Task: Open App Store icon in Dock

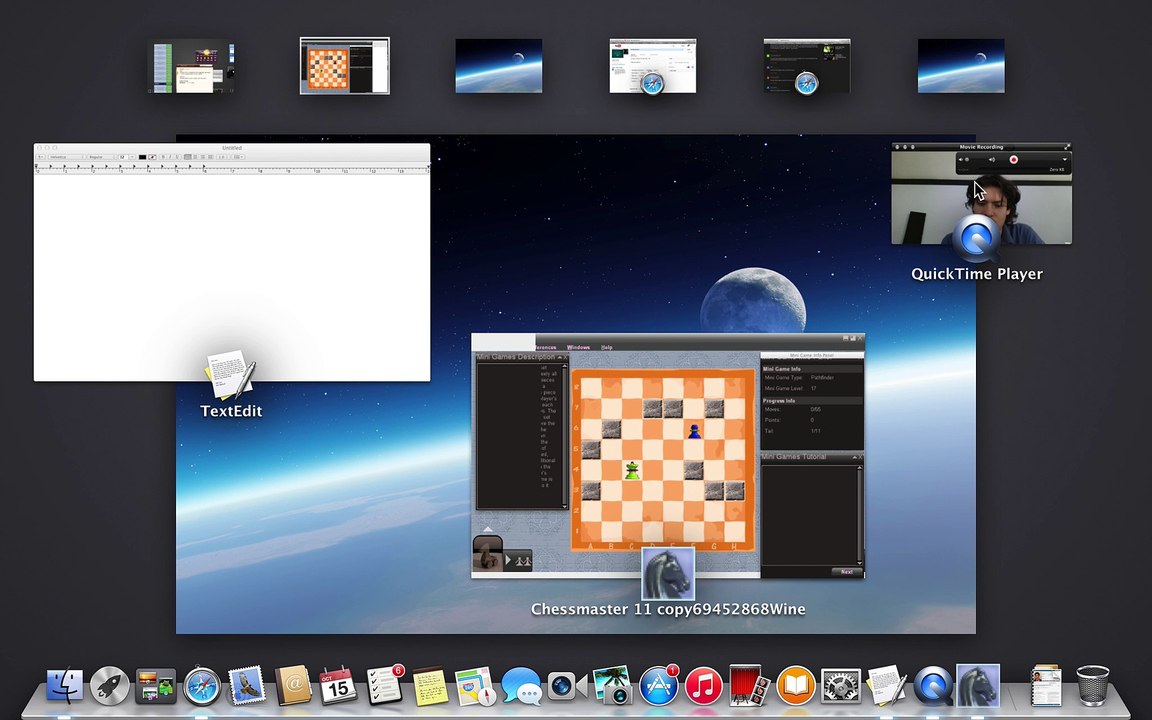Action: coord(658,685)
